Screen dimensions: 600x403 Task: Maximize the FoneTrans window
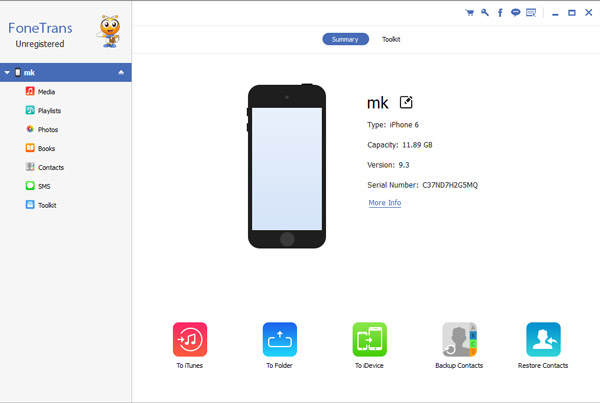[x=572, y=13]
